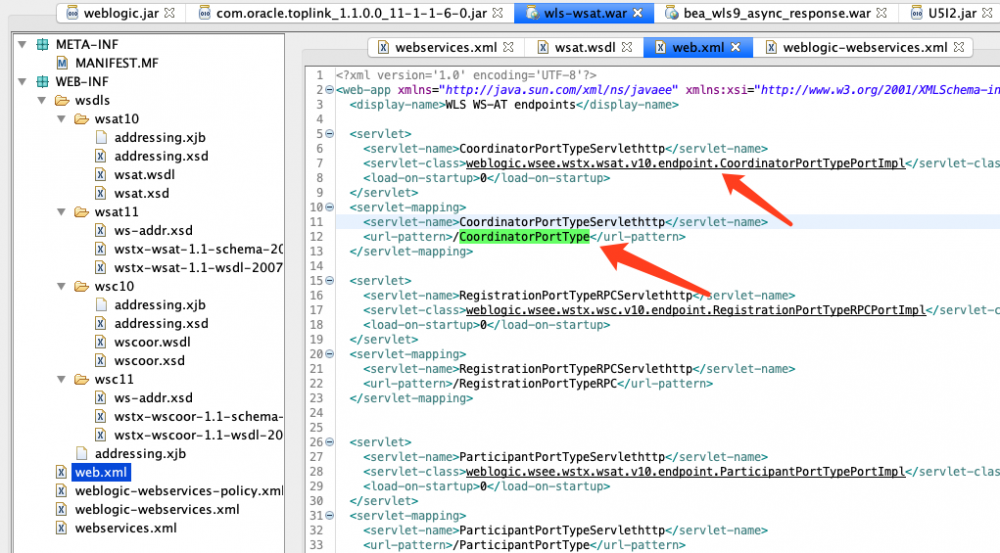1000x553 pixels.
Task: Fold the servlet block at line 5
Action: (x=330, y=134)
